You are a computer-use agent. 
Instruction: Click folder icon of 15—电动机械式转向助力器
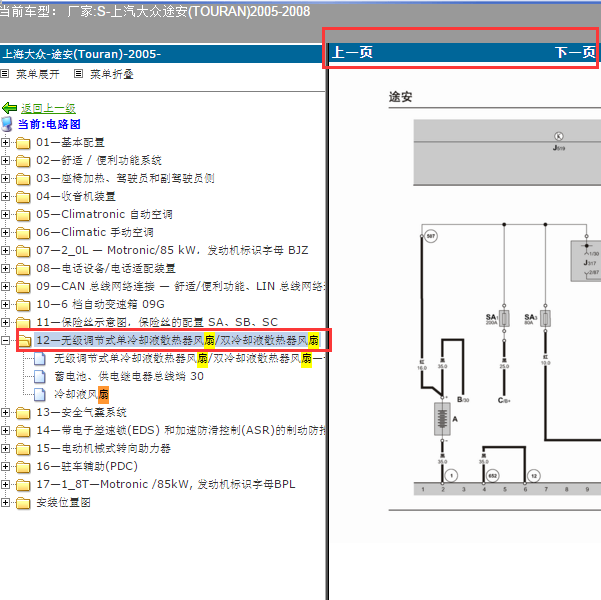pos(23,449)
